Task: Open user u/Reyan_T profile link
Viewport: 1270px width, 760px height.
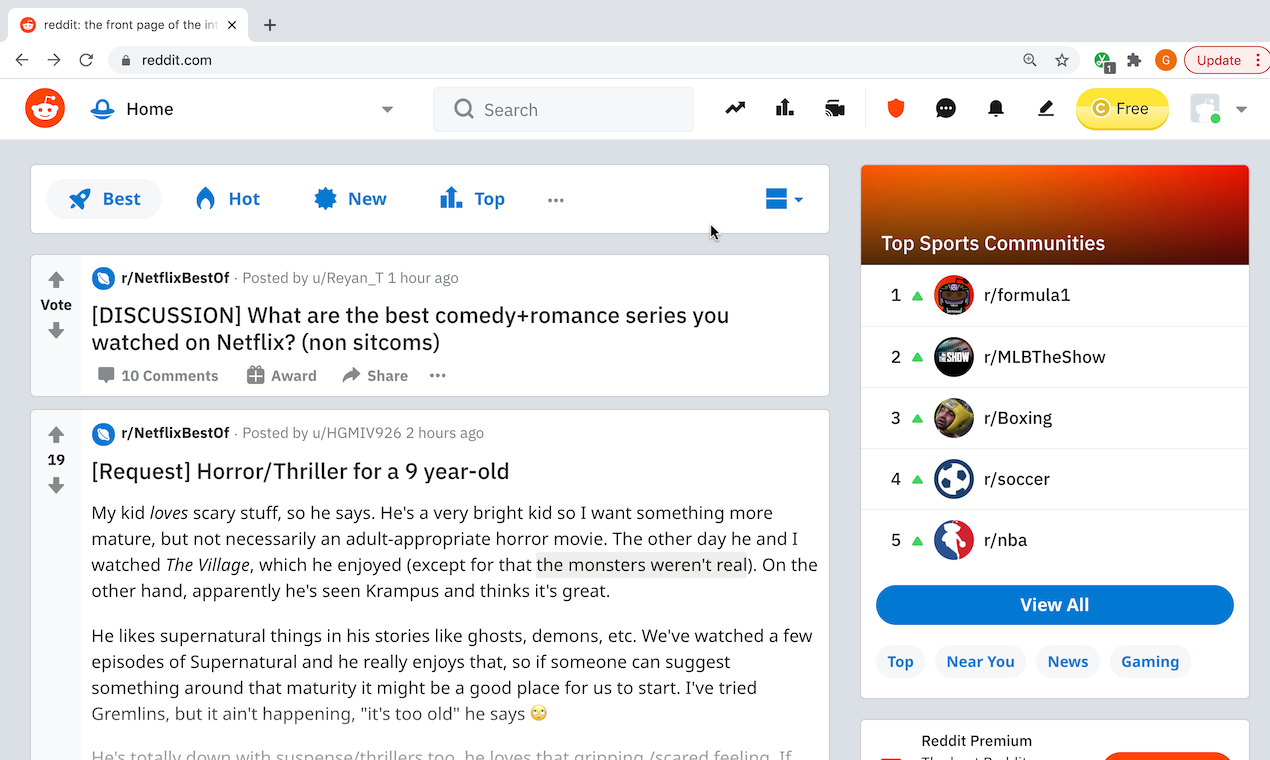Action: [x=347, y=278]
